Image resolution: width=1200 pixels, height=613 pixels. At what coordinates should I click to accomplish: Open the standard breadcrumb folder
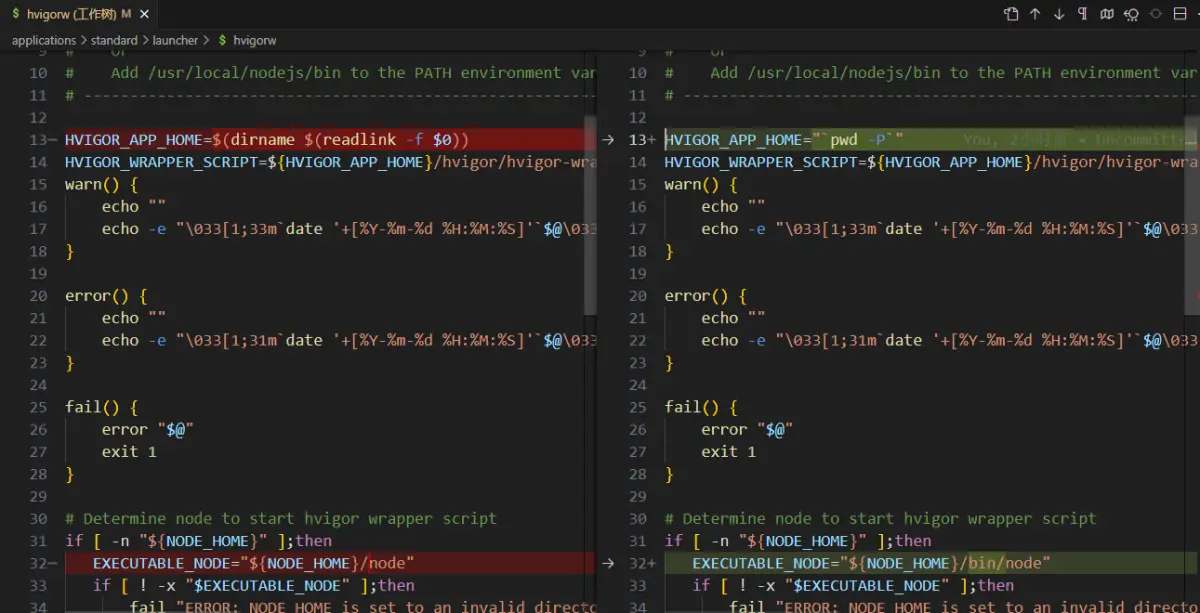(114, 40)
